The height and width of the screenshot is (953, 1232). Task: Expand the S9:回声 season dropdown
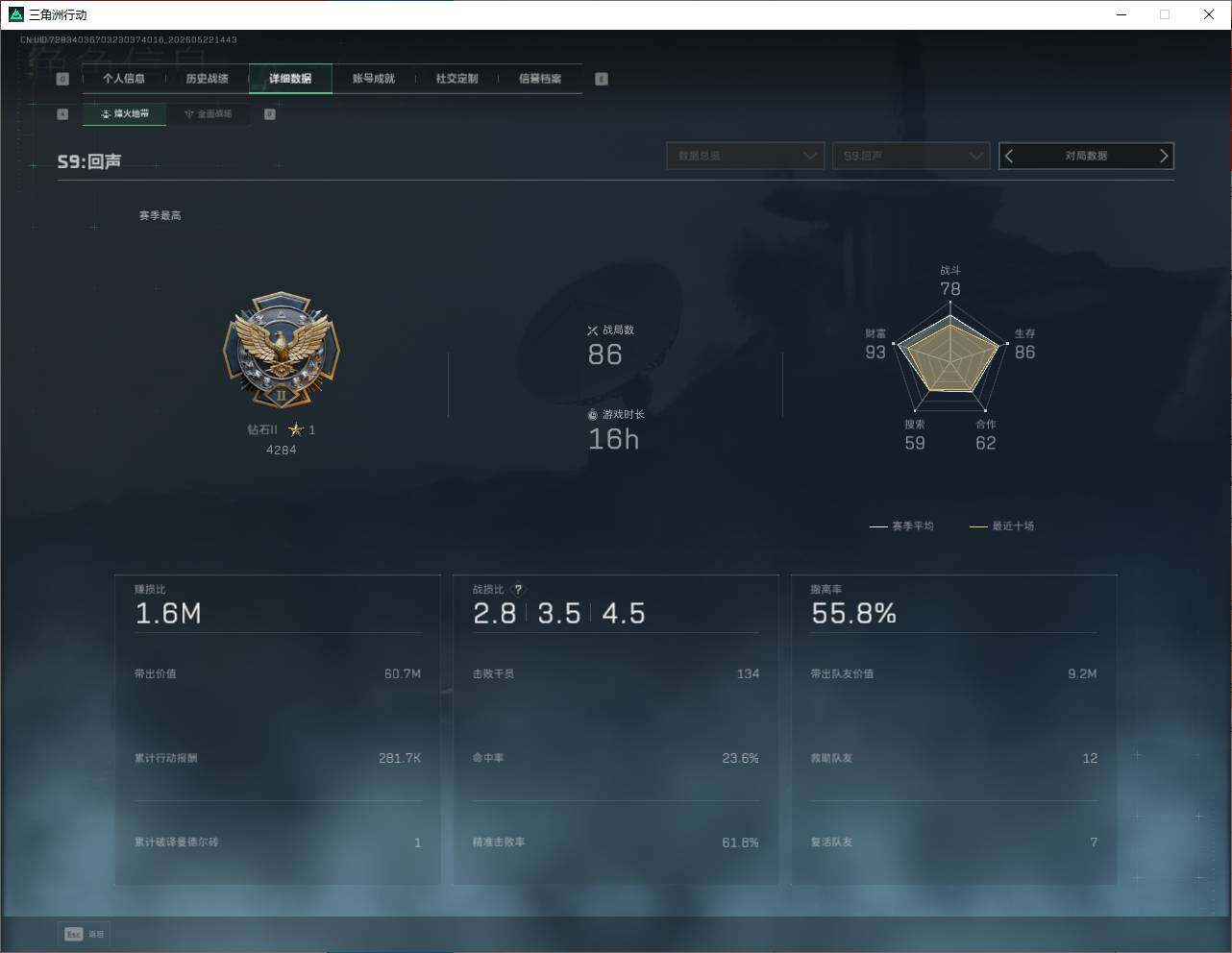pos(911,156)
